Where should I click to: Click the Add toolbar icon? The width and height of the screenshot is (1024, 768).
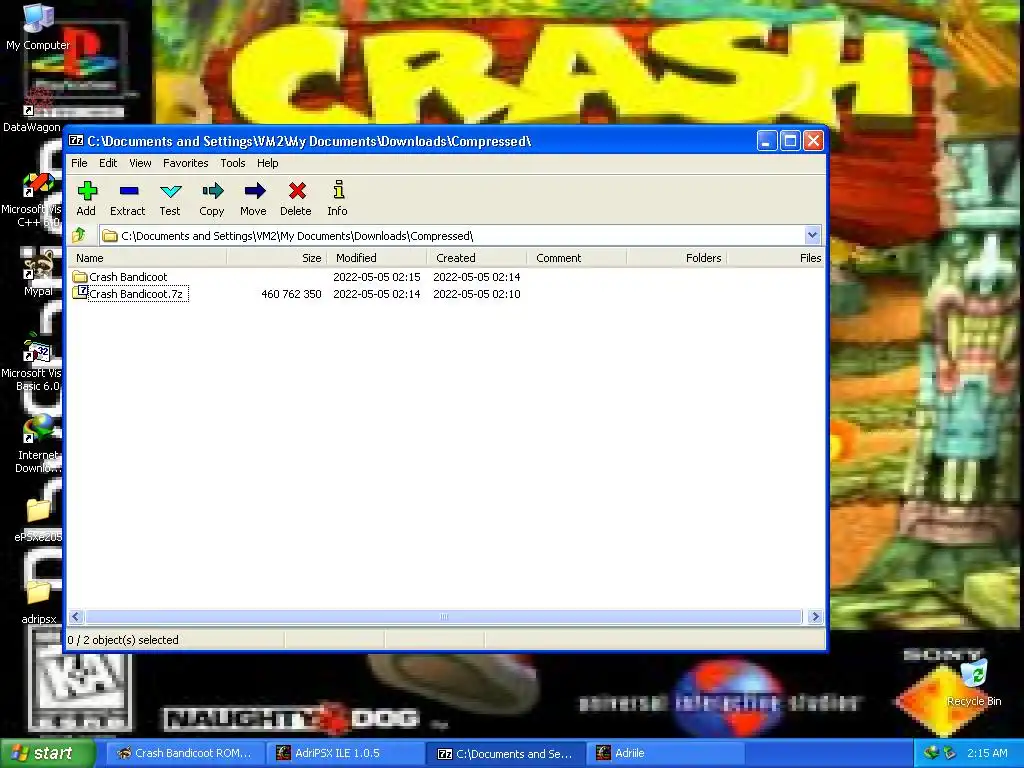click(x=87, y=191)
